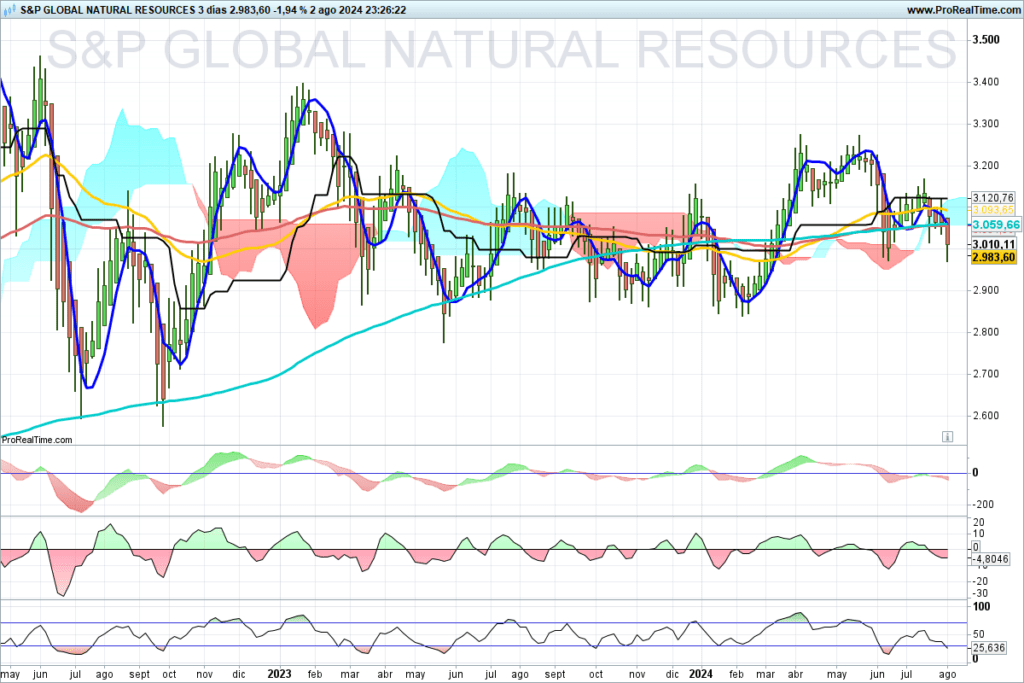This screenshot has height=683, width=1024.
Task: Select the 3.120,76 price label
Action: (x=993, y=197)
